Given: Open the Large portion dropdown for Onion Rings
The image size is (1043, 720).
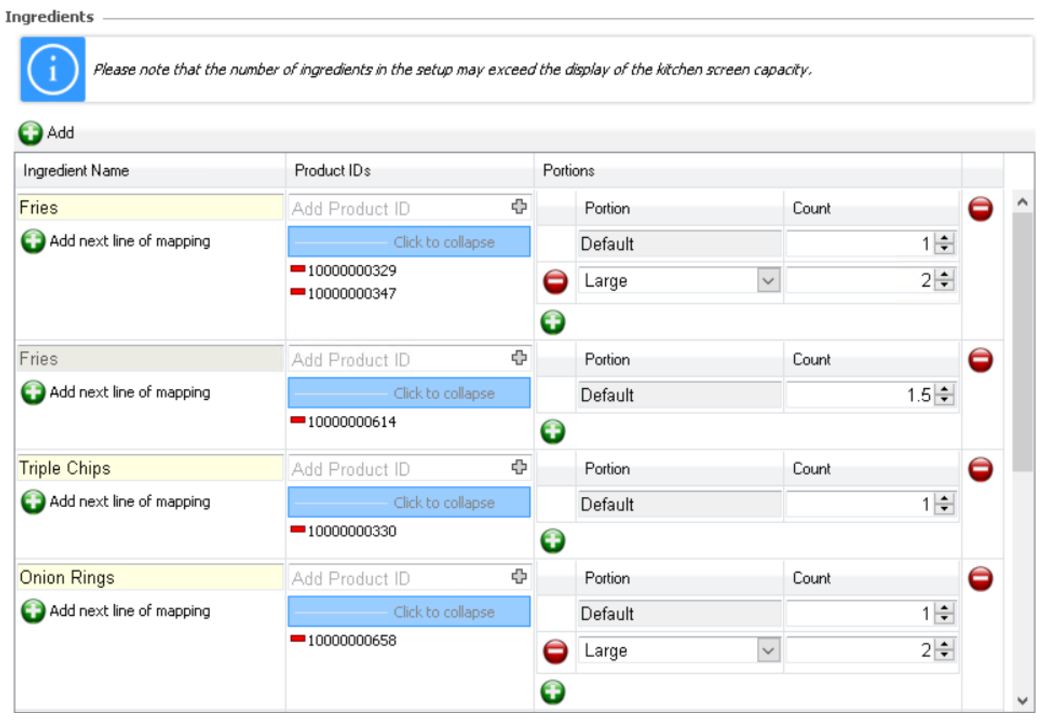Looking at the screenshot, I should point(767,651).
